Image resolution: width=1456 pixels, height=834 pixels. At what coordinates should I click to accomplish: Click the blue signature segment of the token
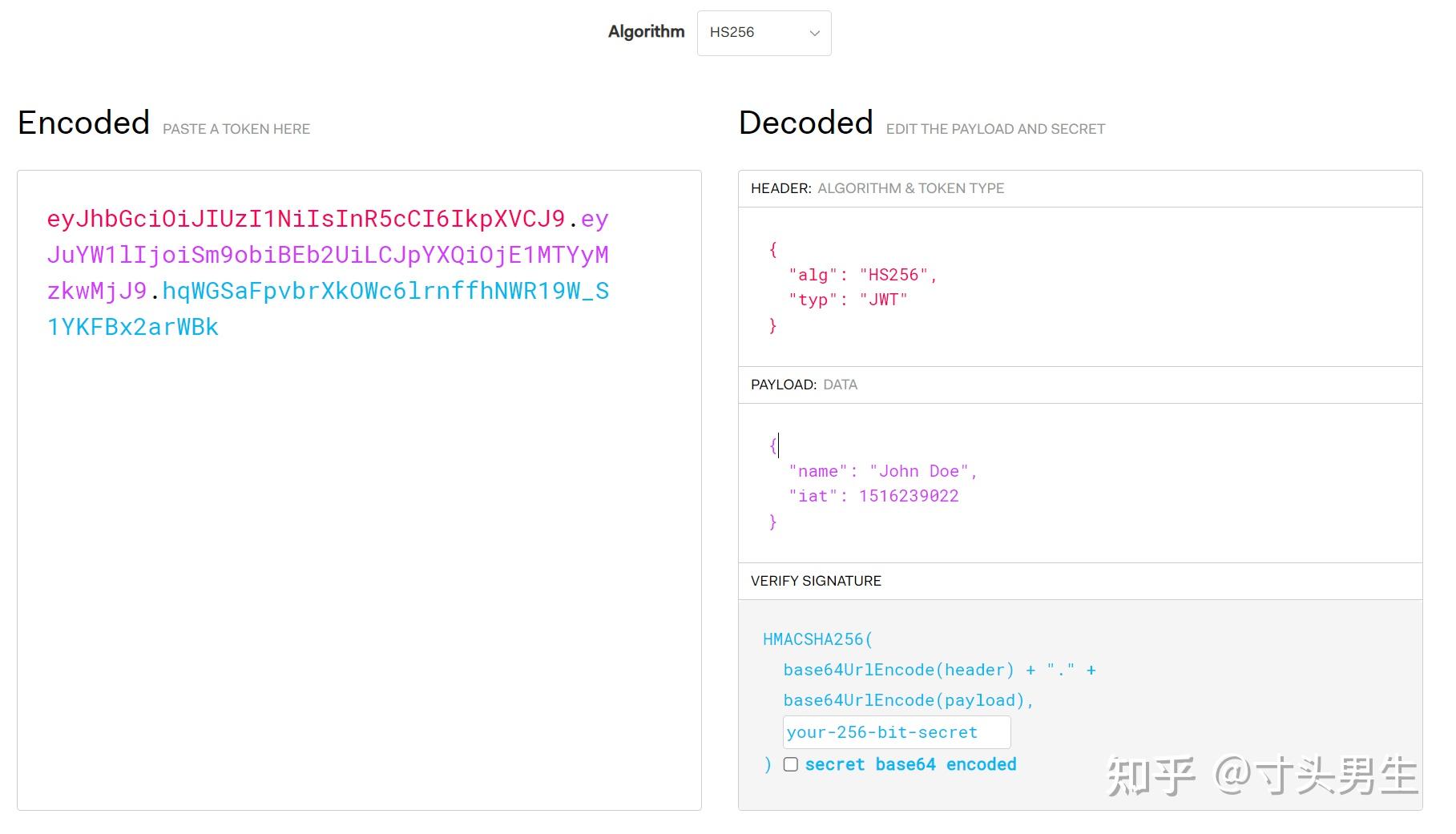[385, 291]
